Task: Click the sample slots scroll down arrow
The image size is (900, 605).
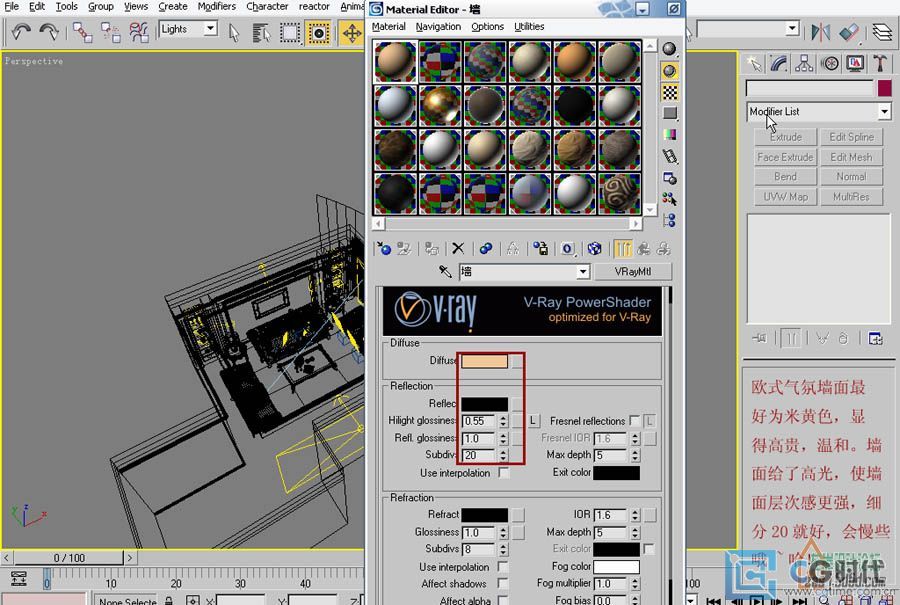Action: point(650,210)
